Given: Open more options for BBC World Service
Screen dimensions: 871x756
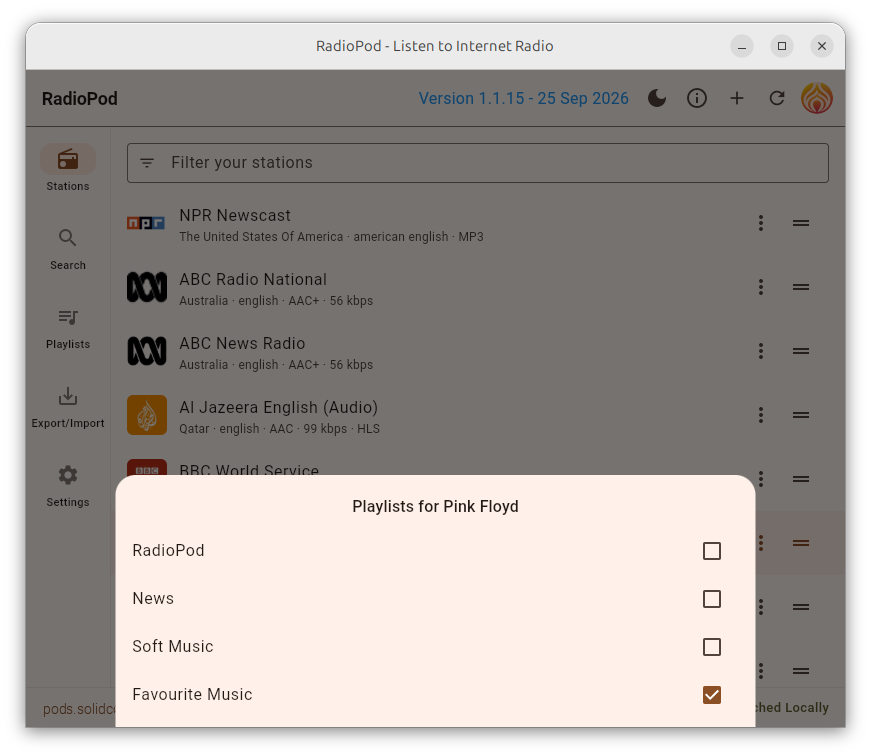Looking at the screenshot, I should [x=761, y=479].
